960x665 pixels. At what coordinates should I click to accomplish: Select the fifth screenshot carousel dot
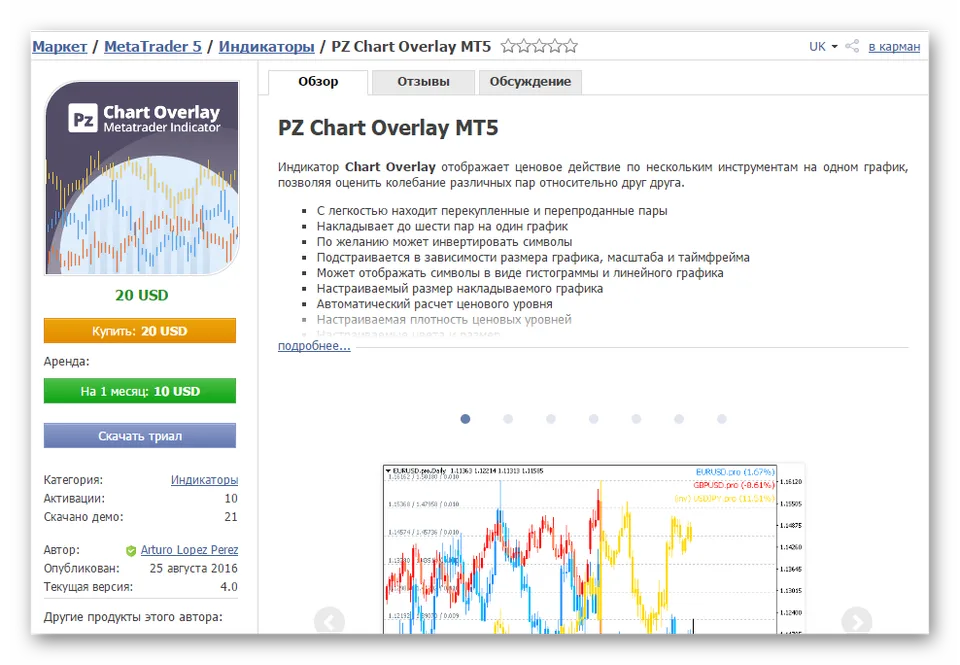pos(636,419)
